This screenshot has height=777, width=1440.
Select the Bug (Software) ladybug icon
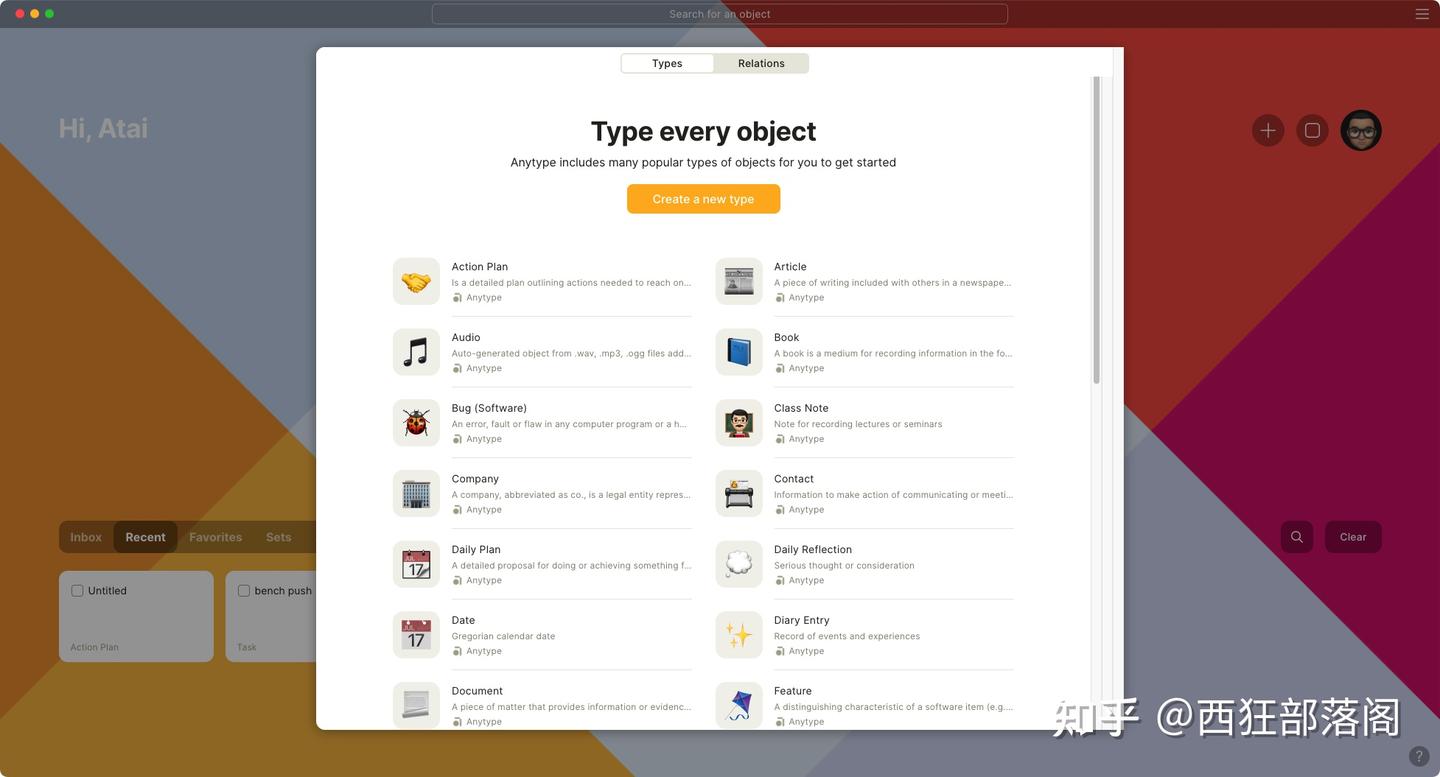(416, 423)
